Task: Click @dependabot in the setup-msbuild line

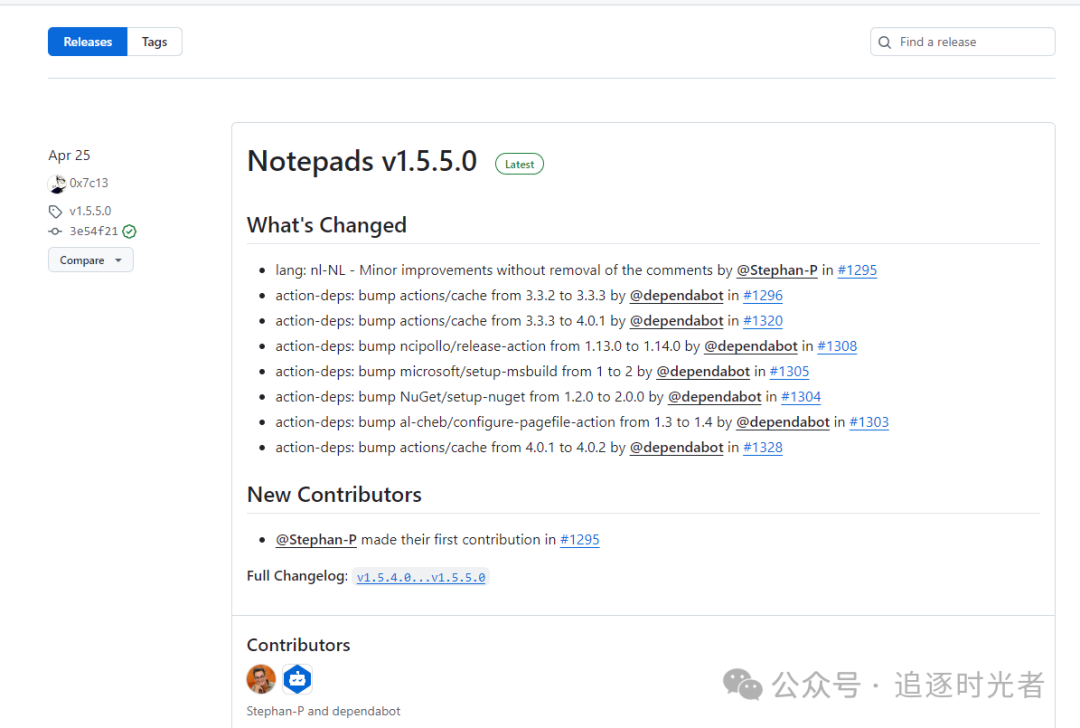Action: [703, 372]
